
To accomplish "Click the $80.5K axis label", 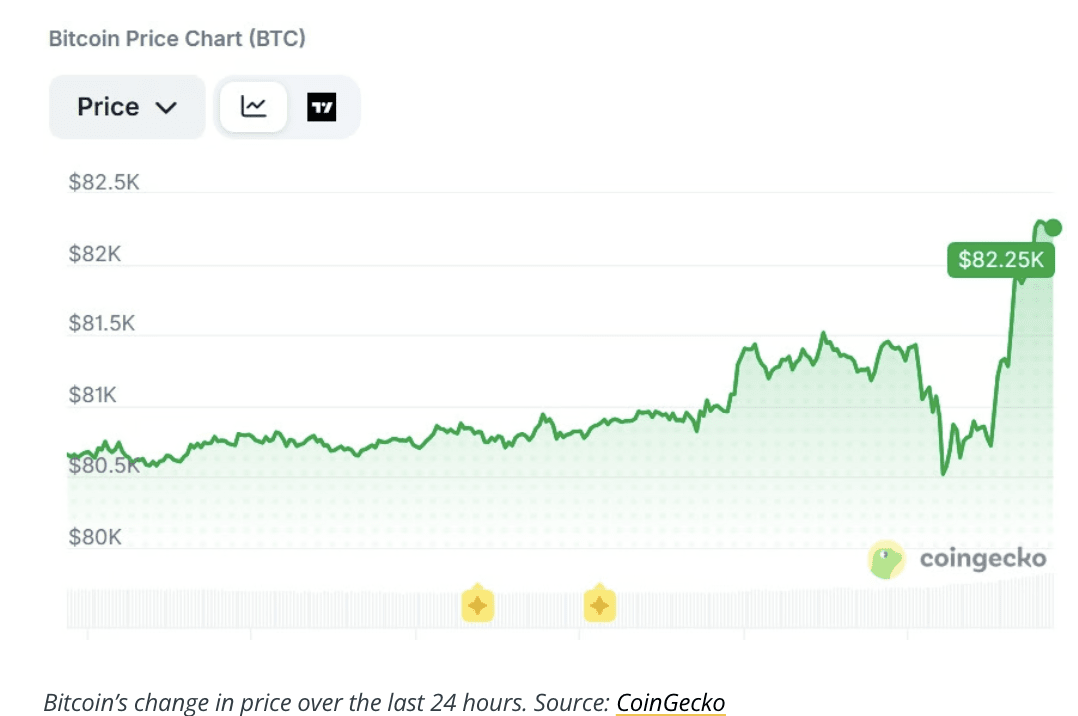I will point(104,466).
